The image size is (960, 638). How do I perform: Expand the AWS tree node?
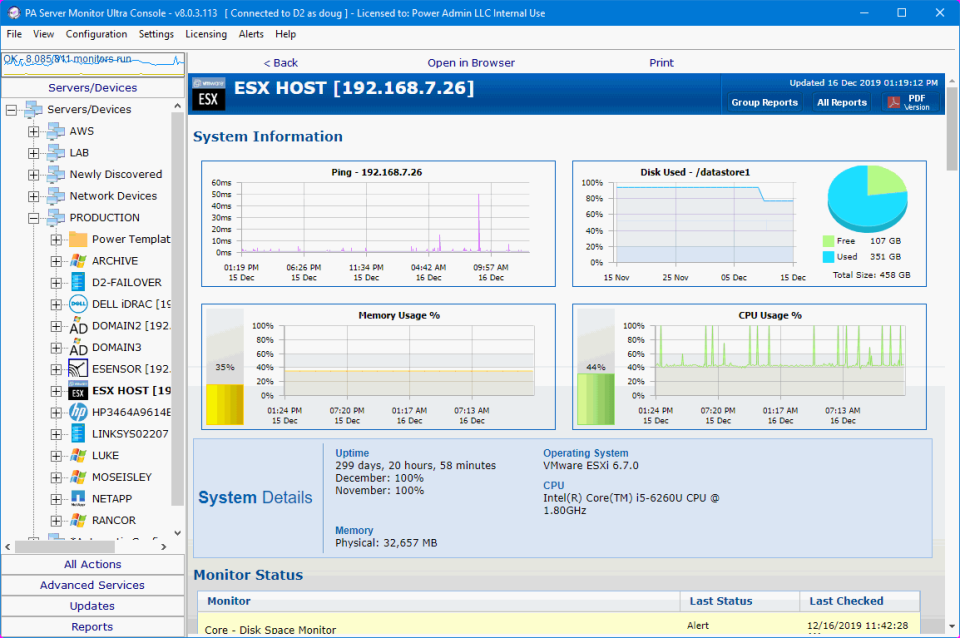tap(33, 131)
